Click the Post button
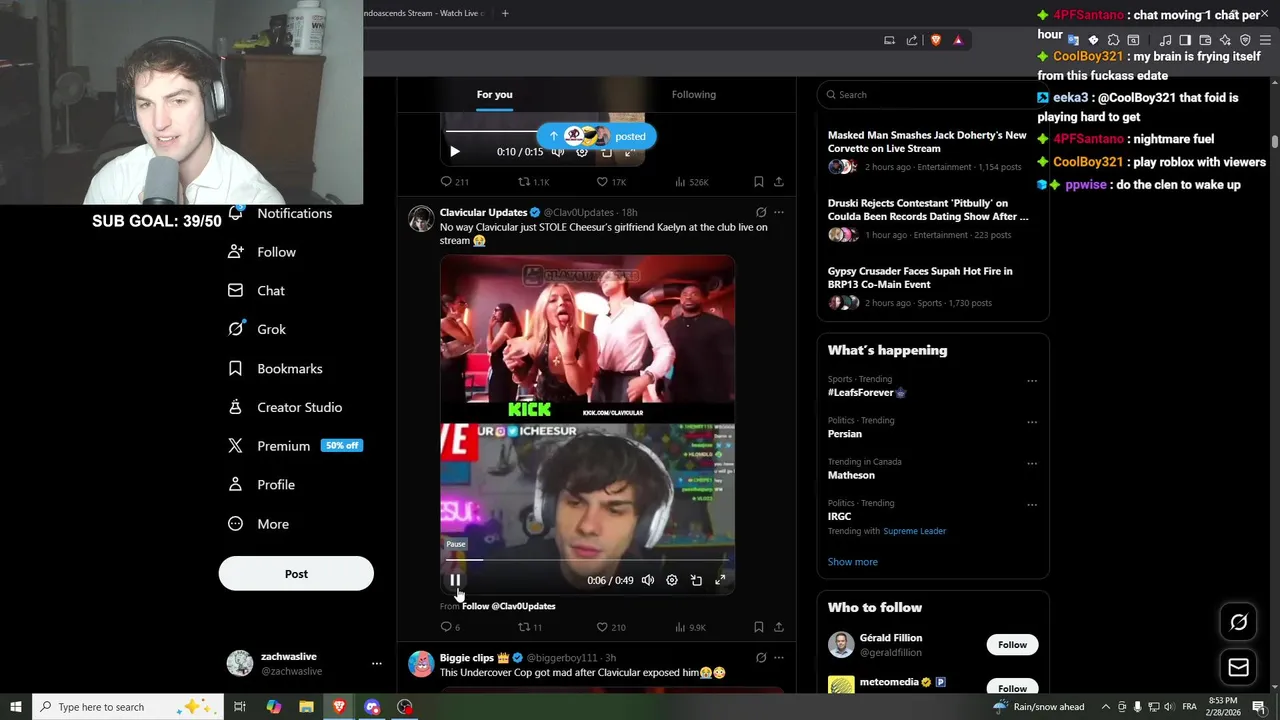The width and height of the screenshot is (1280, 720). coord(296,574)
